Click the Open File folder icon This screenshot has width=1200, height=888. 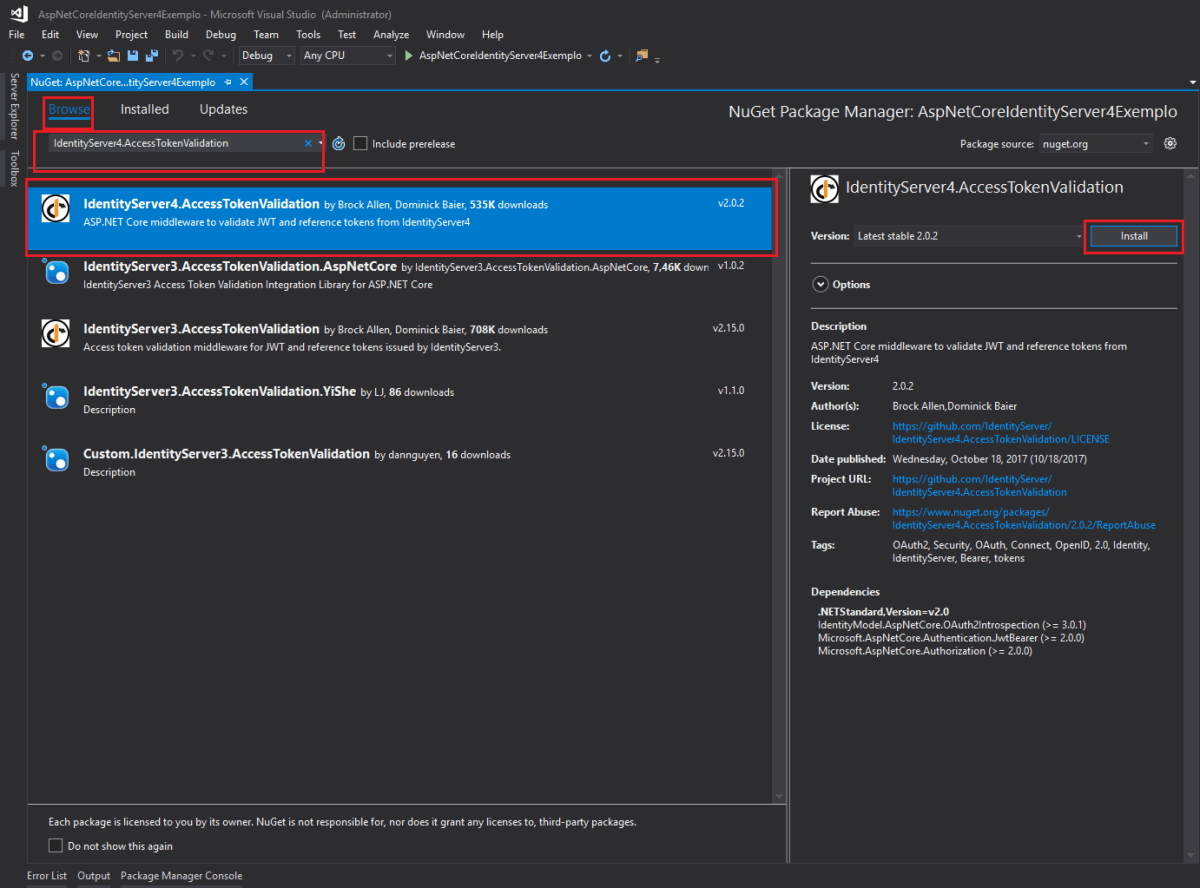[x=114, y=56]
